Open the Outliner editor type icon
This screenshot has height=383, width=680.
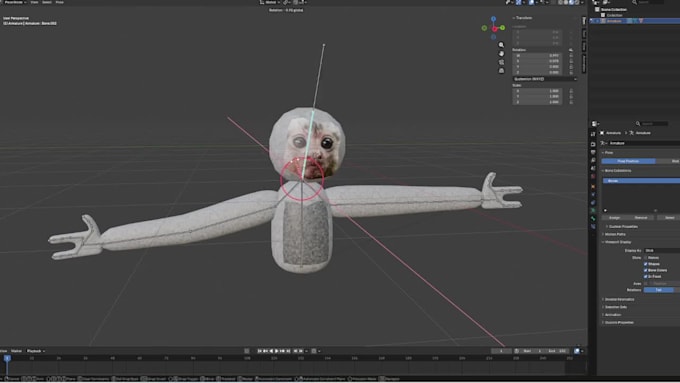(x=596, y=2)
